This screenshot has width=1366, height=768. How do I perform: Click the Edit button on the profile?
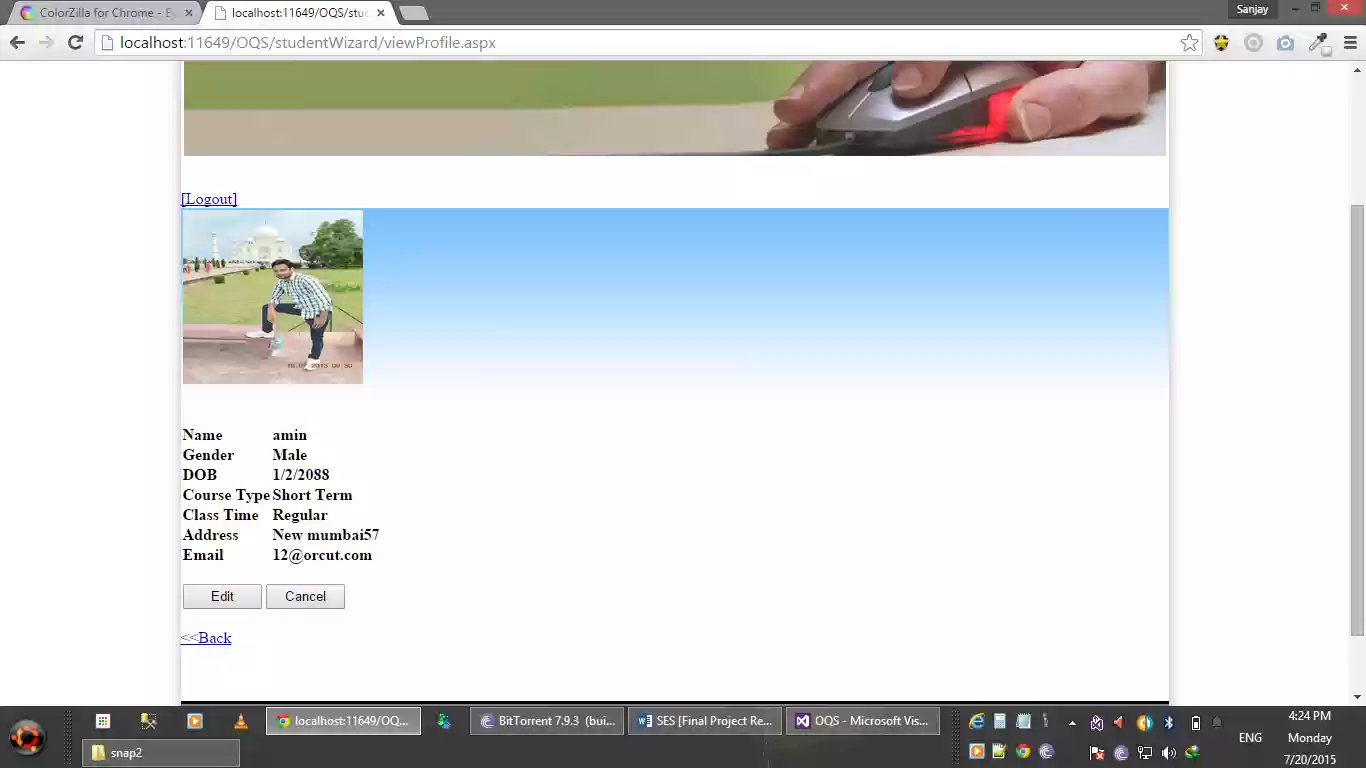tap(221, 596)
